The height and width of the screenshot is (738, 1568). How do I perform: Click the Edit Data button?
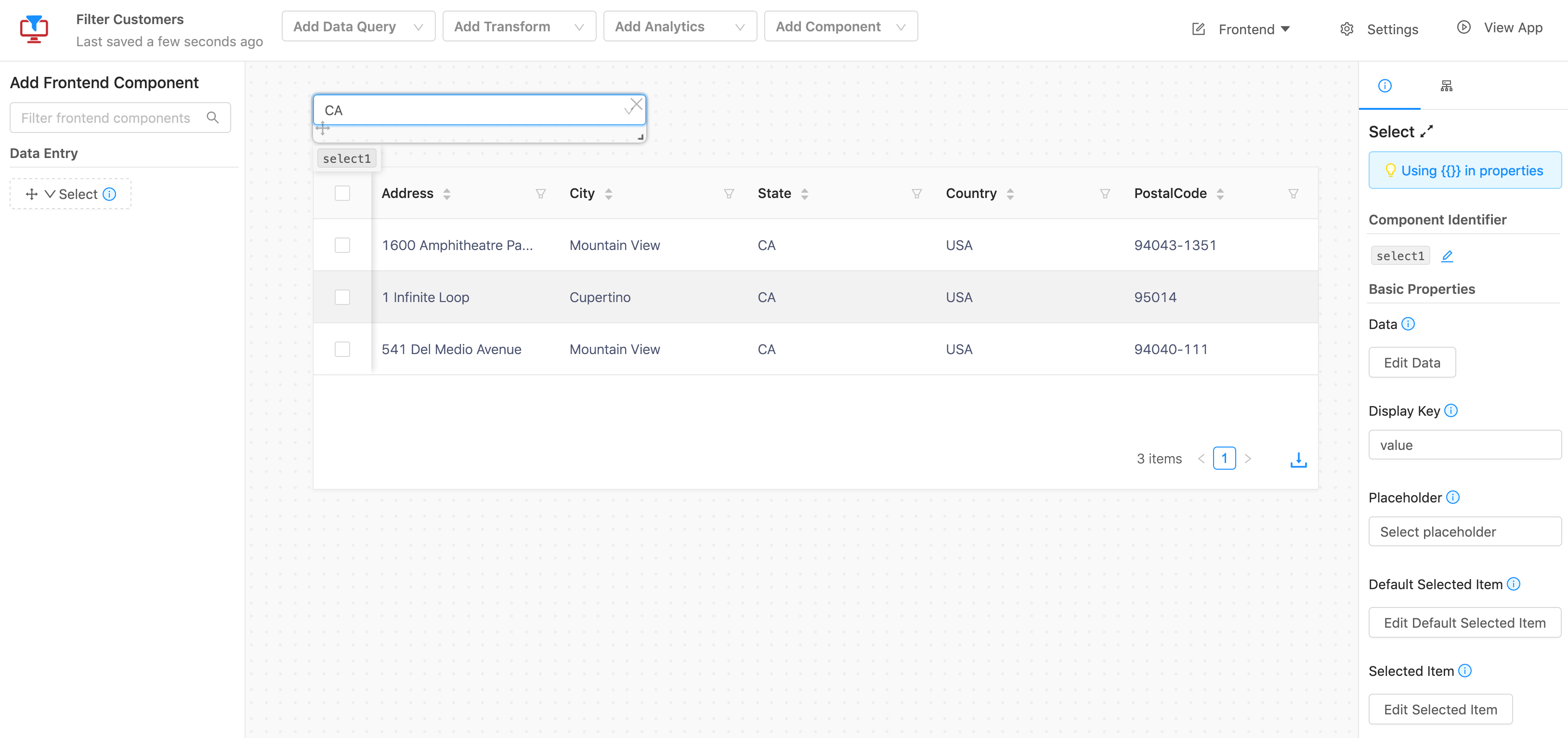(x=1412, y=362)
